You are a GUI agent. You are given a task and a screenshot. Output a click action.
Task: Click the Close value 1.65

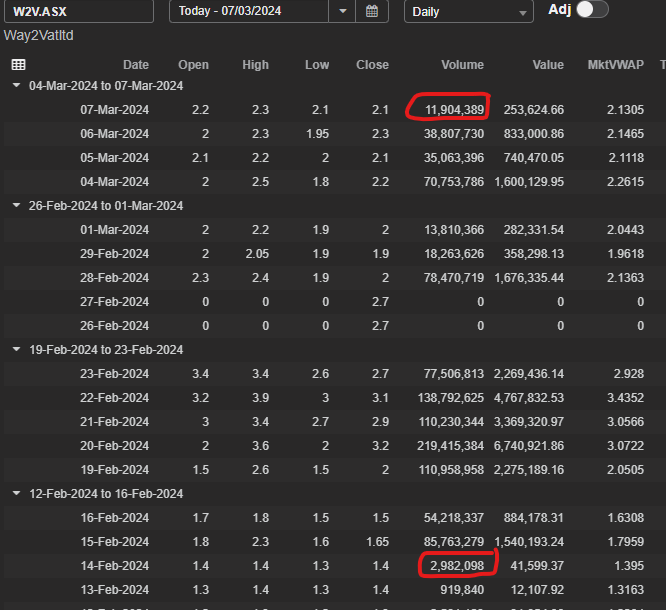(x=377, y=542)
